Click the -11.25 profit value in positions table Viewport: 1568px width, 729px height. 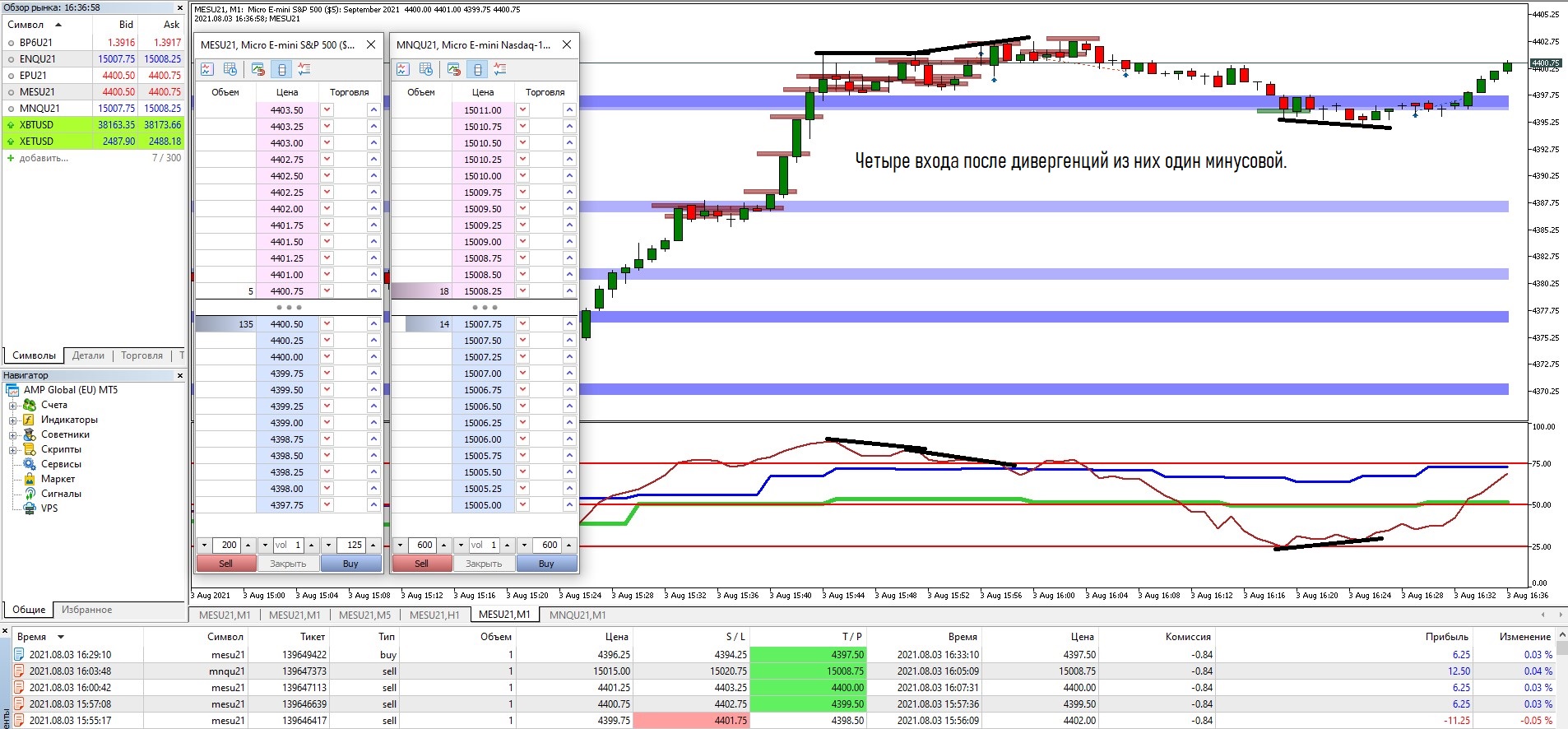point(1457,721)
